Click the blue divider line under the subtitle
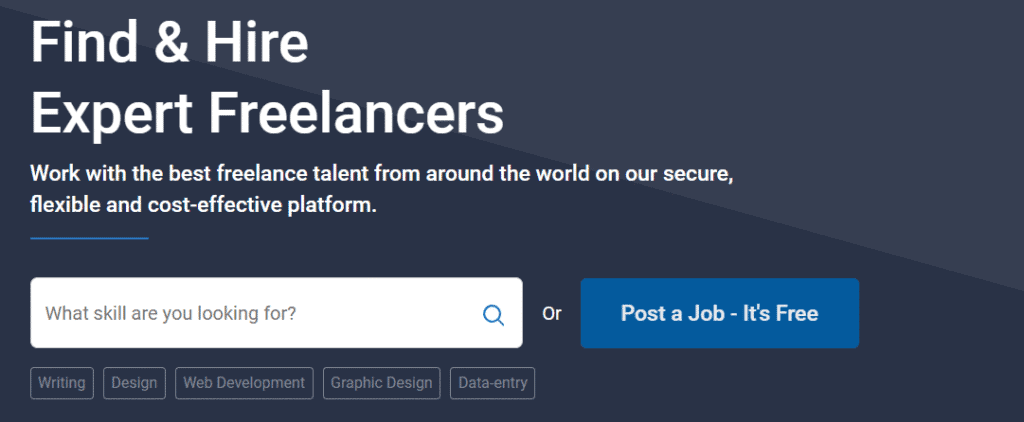Image resolution: width=1024 pixels, height=422 pixels. 89,238
